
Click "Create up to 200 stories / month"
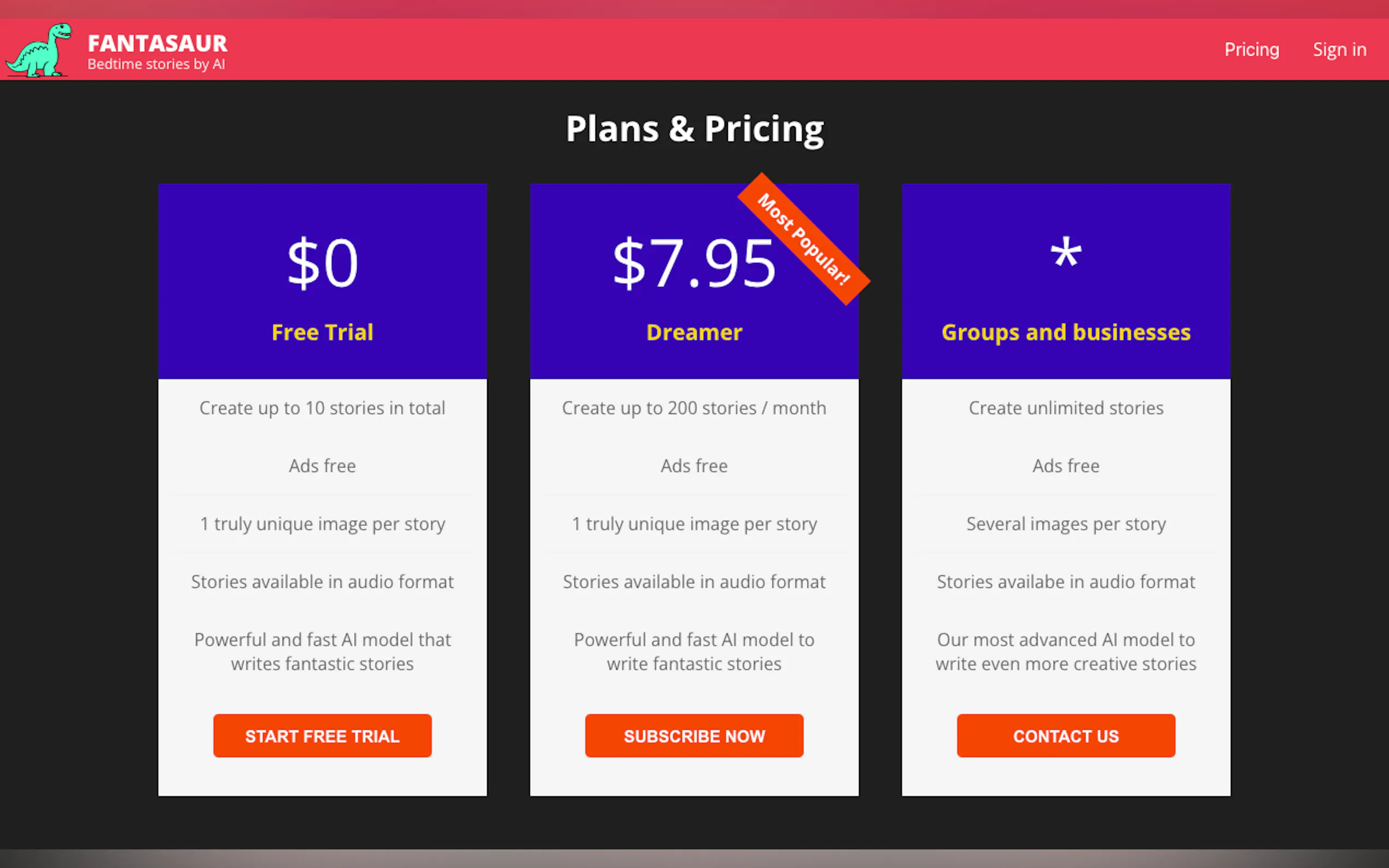tap(694, 408)
